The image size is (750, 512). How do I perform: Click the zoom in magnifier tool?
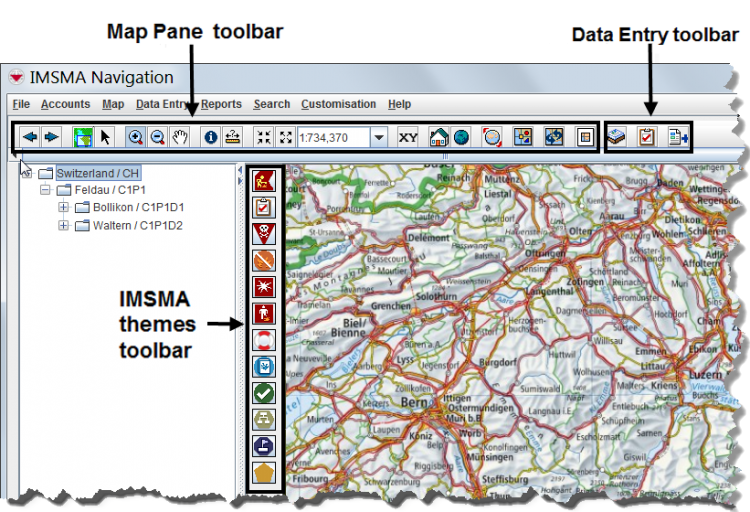point(135,138)
